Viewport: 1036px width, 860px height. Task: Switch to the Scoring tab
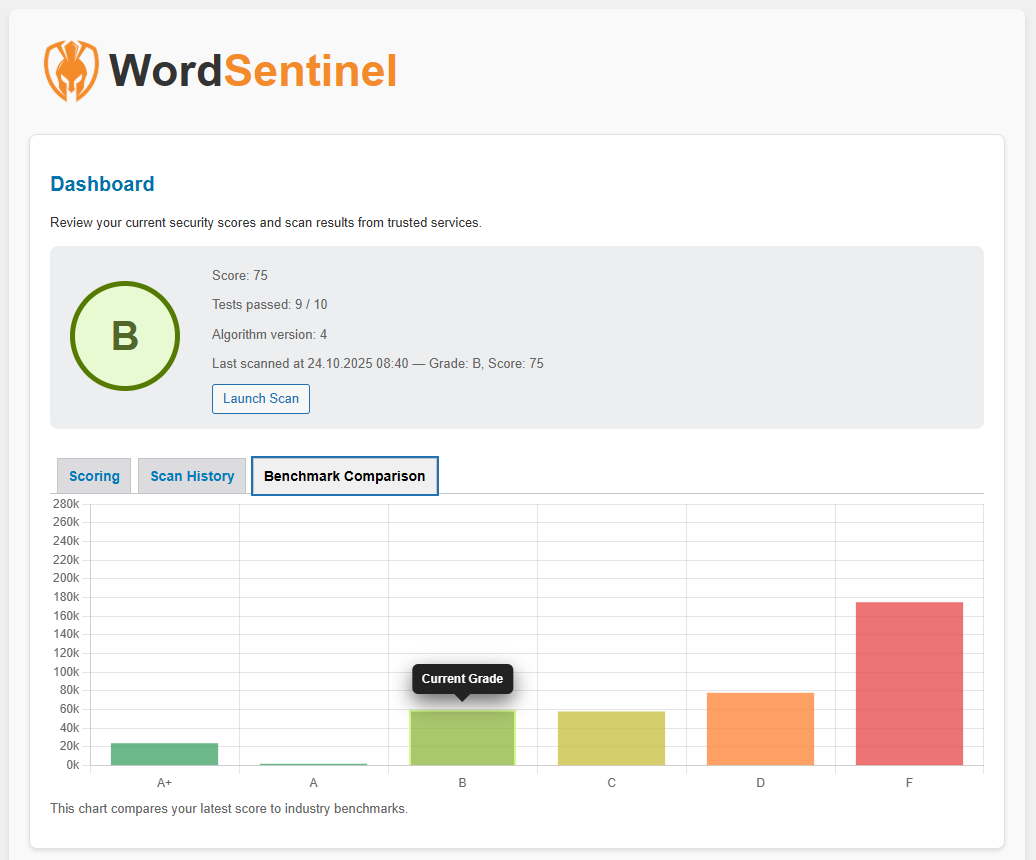point(93,476)
